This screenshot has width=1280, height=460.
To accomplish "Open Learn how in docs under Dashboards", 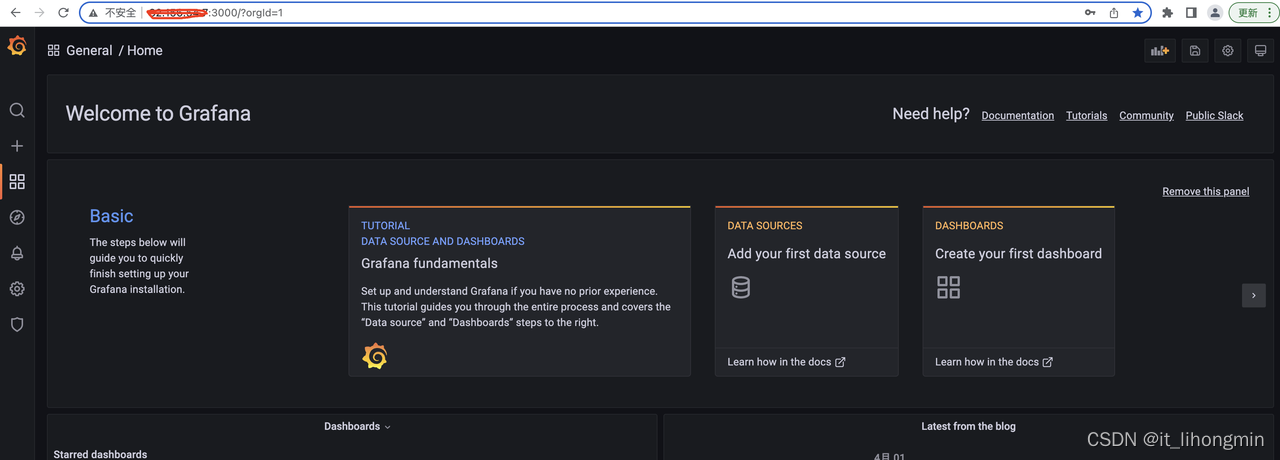I will click(x=994, y=362).
